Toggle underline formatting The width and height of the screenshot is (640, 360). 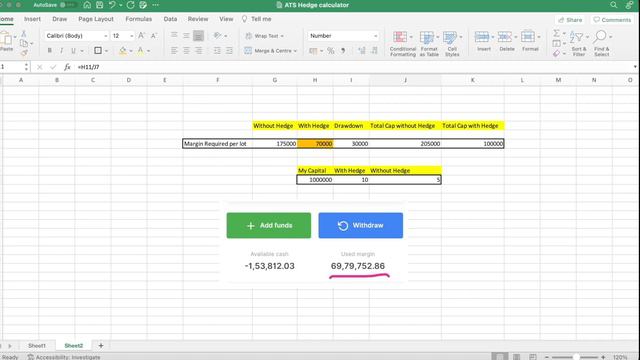coord(73,51)
